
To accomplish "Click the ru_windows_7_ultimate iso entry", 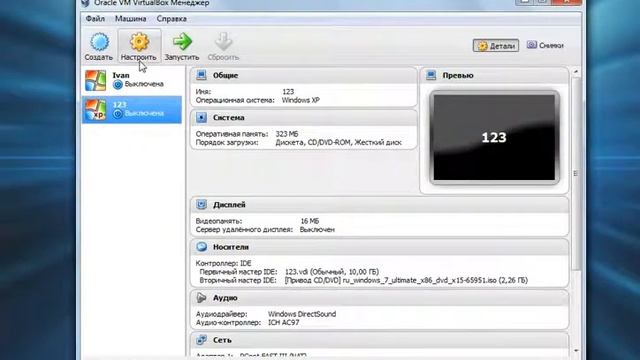I will coord(406,280).
